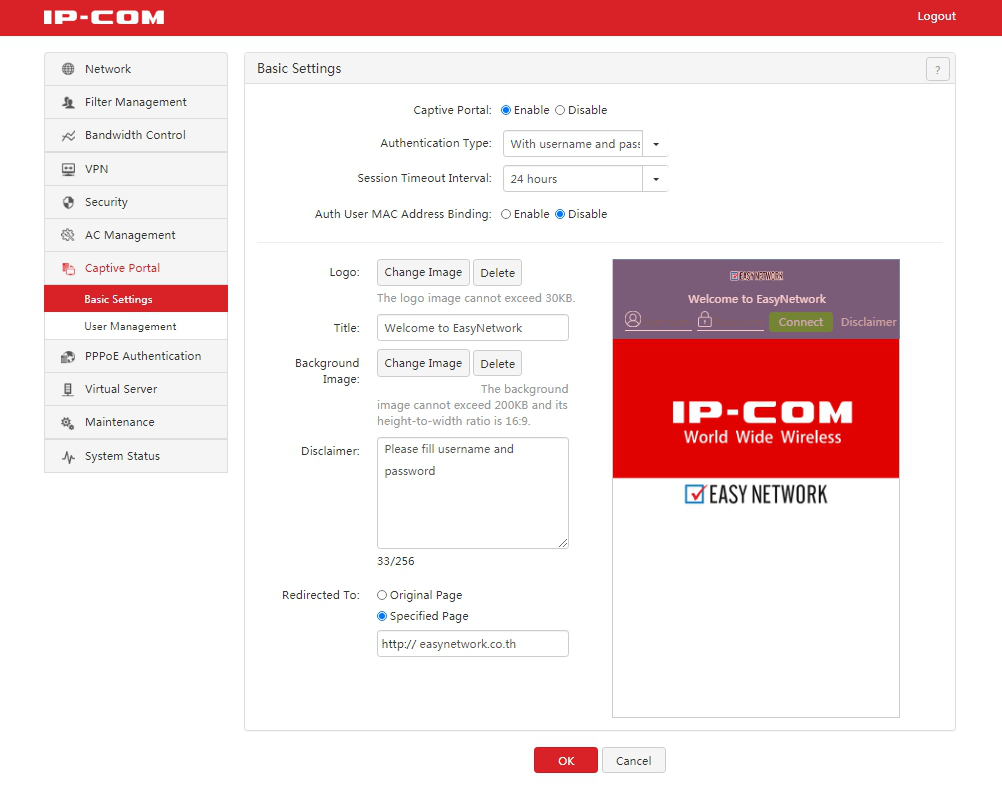Click the PPPoE Authentication icon
The height and width of the screenshot is (799, 1002).
pyautogui.click(x=68, y=357)
